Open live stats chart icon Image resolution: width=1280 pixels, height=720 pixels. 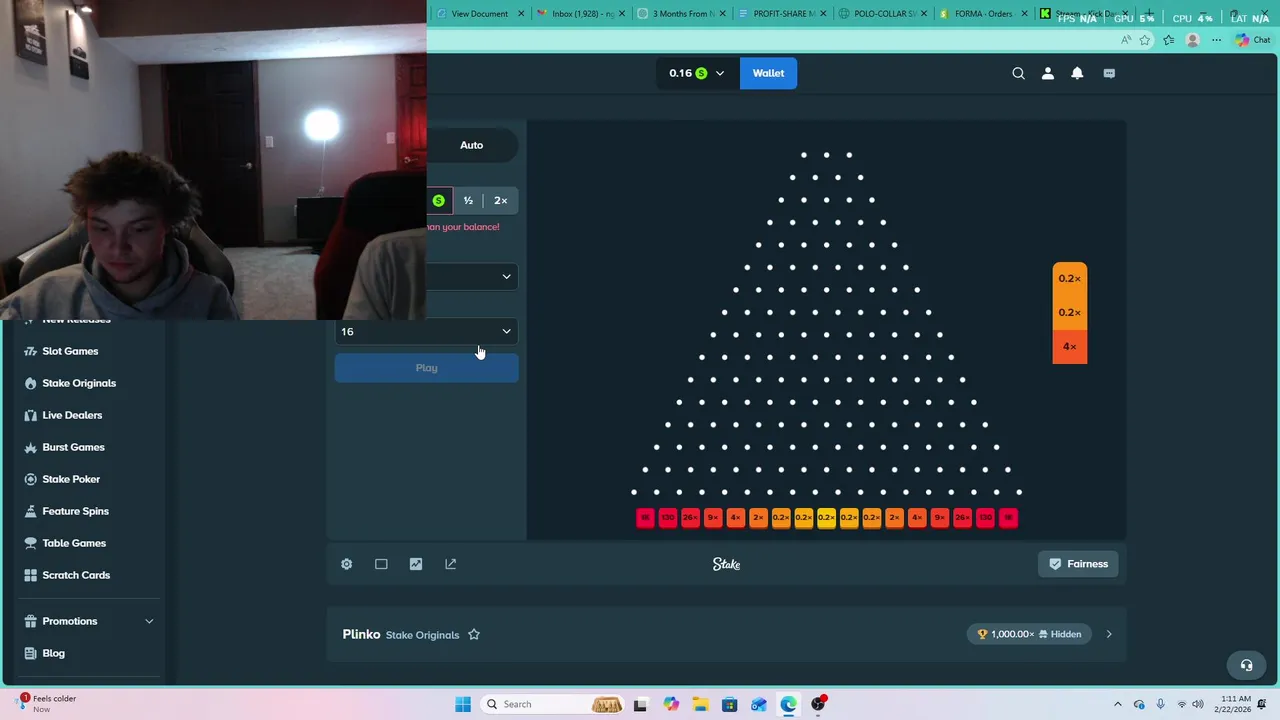coord(416,564)
